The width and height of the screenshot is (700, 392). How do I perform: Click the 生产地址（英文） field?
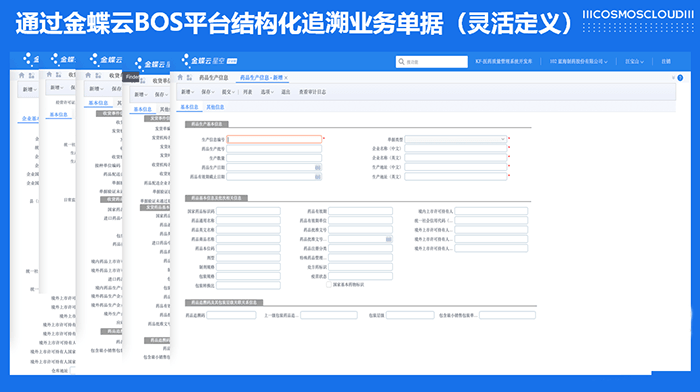coord(455,177)
